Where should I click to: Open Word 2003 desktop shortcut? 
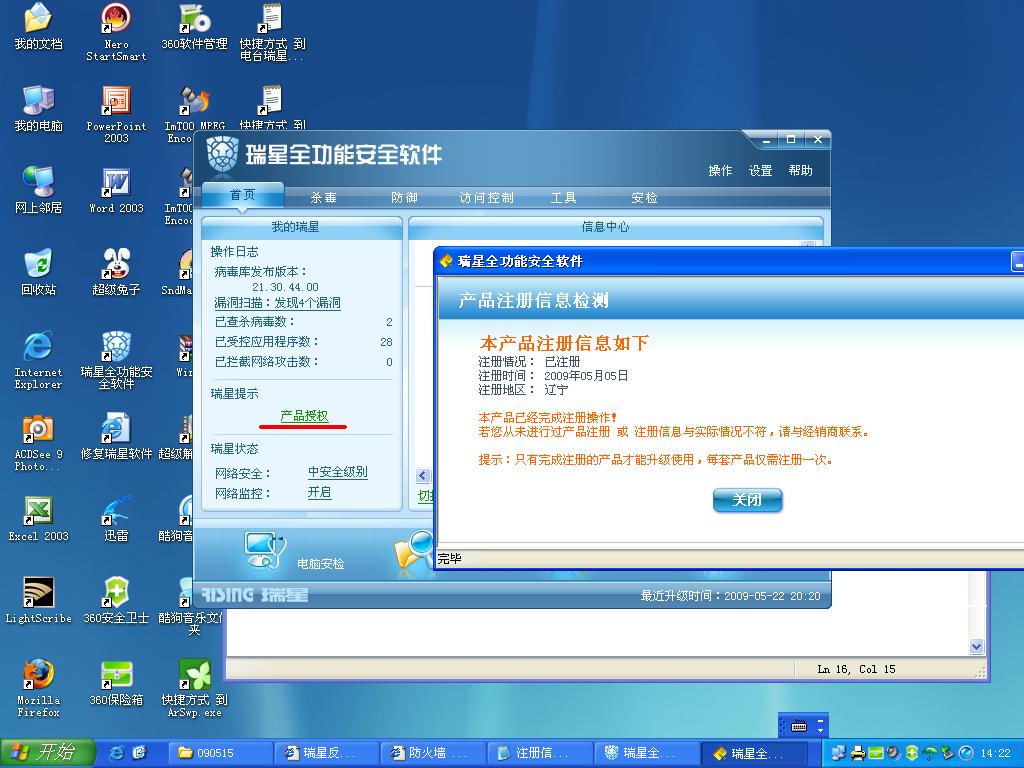tap(116, 191)
